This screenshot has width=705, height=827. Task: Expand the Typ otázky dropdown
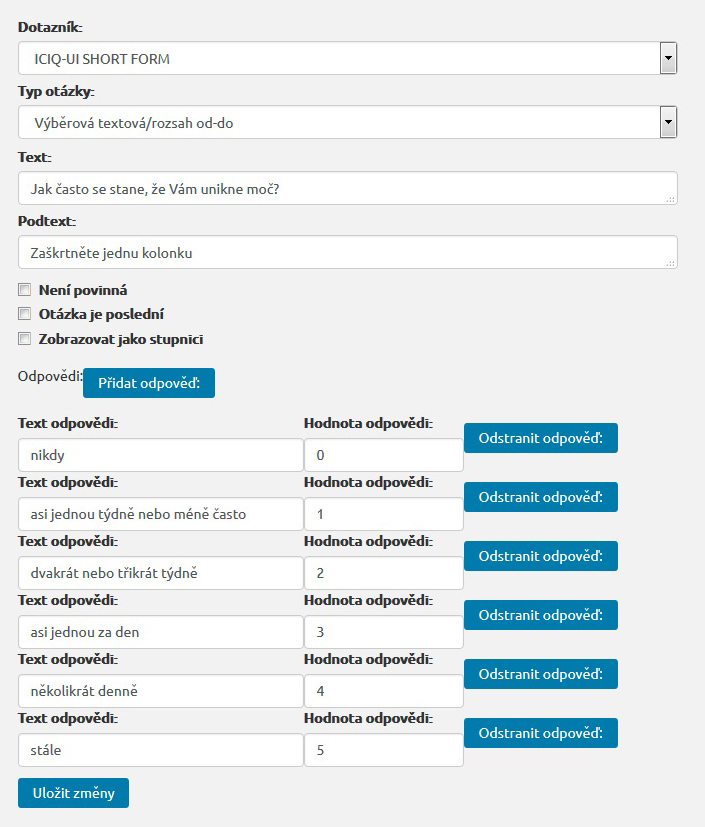pyautogui.click(x=347, y=123)
